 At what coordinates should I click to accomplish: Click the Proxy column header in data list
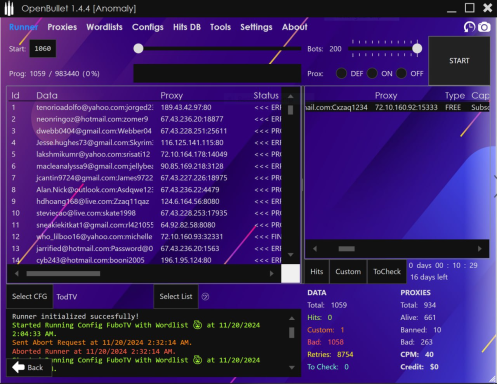click(171, 96)
